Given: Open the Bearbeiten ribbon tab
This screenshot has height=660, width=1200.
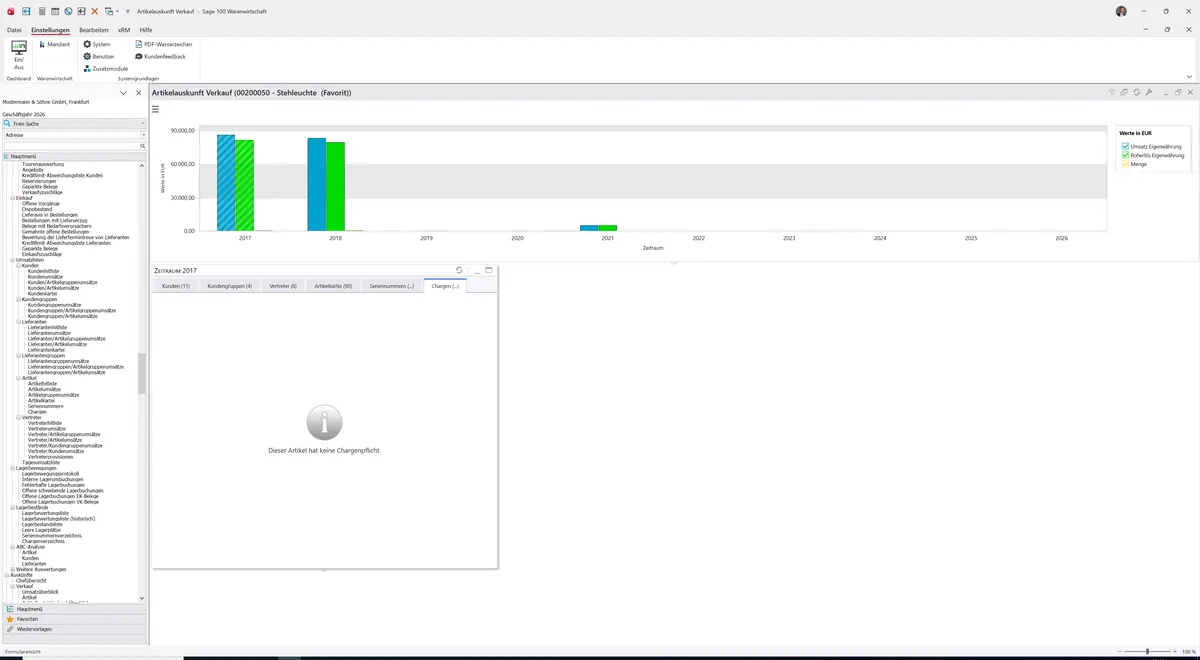Looking at the screenshot, I should click(94, 30).
